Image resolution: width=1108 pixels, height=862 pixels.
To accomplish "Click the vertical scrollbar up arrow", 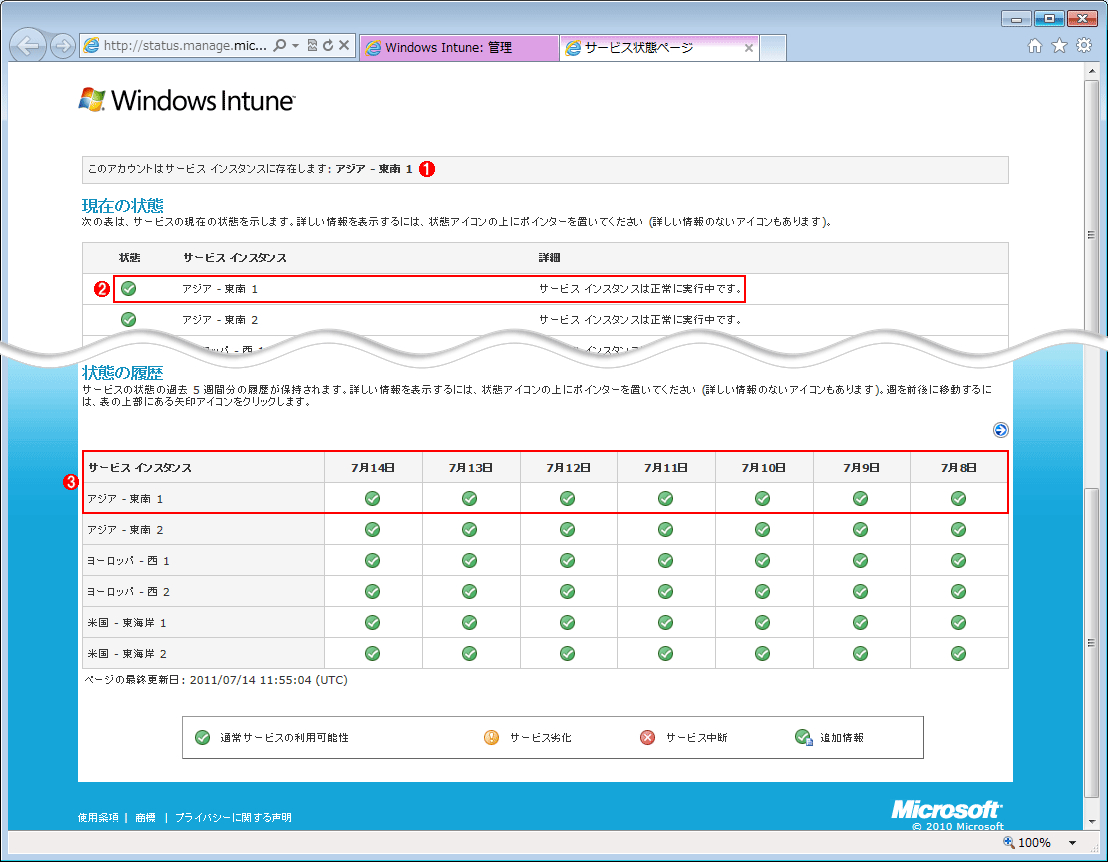I will coord(1092,71).
